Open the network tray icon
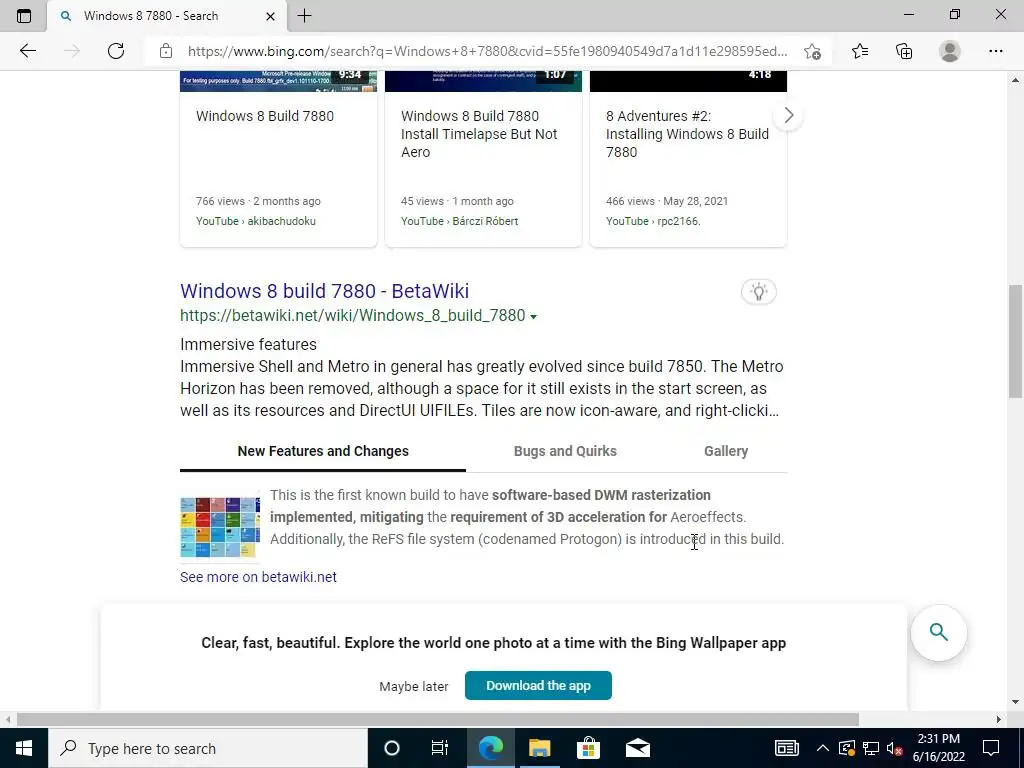 pyautogui.click(x=871, y=748)
